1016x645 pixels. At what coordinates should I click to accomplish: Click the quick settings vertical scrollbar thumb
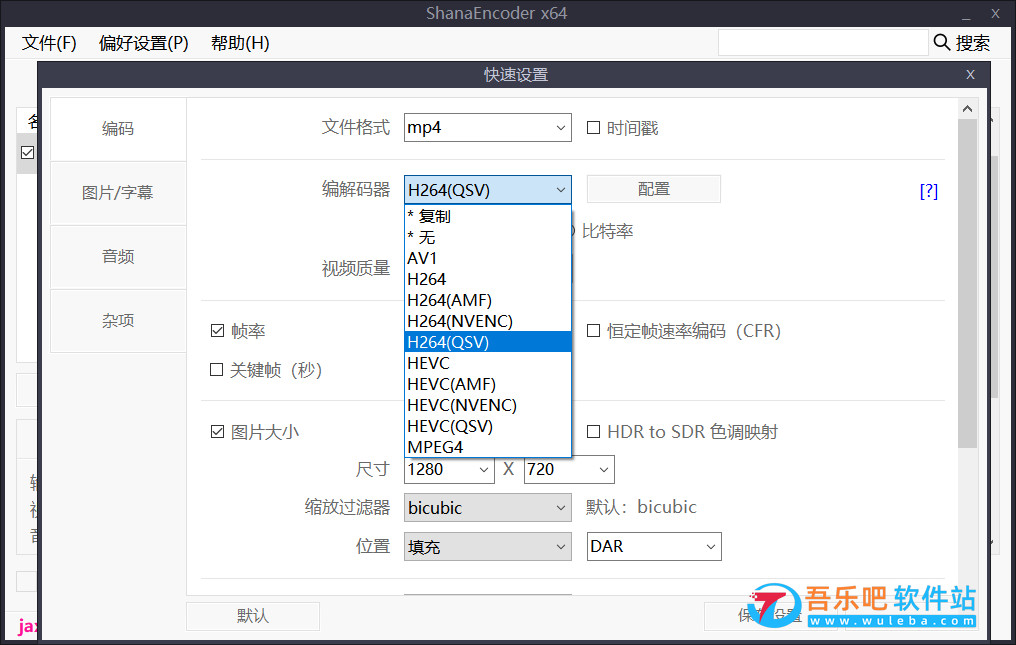(967, 283)
